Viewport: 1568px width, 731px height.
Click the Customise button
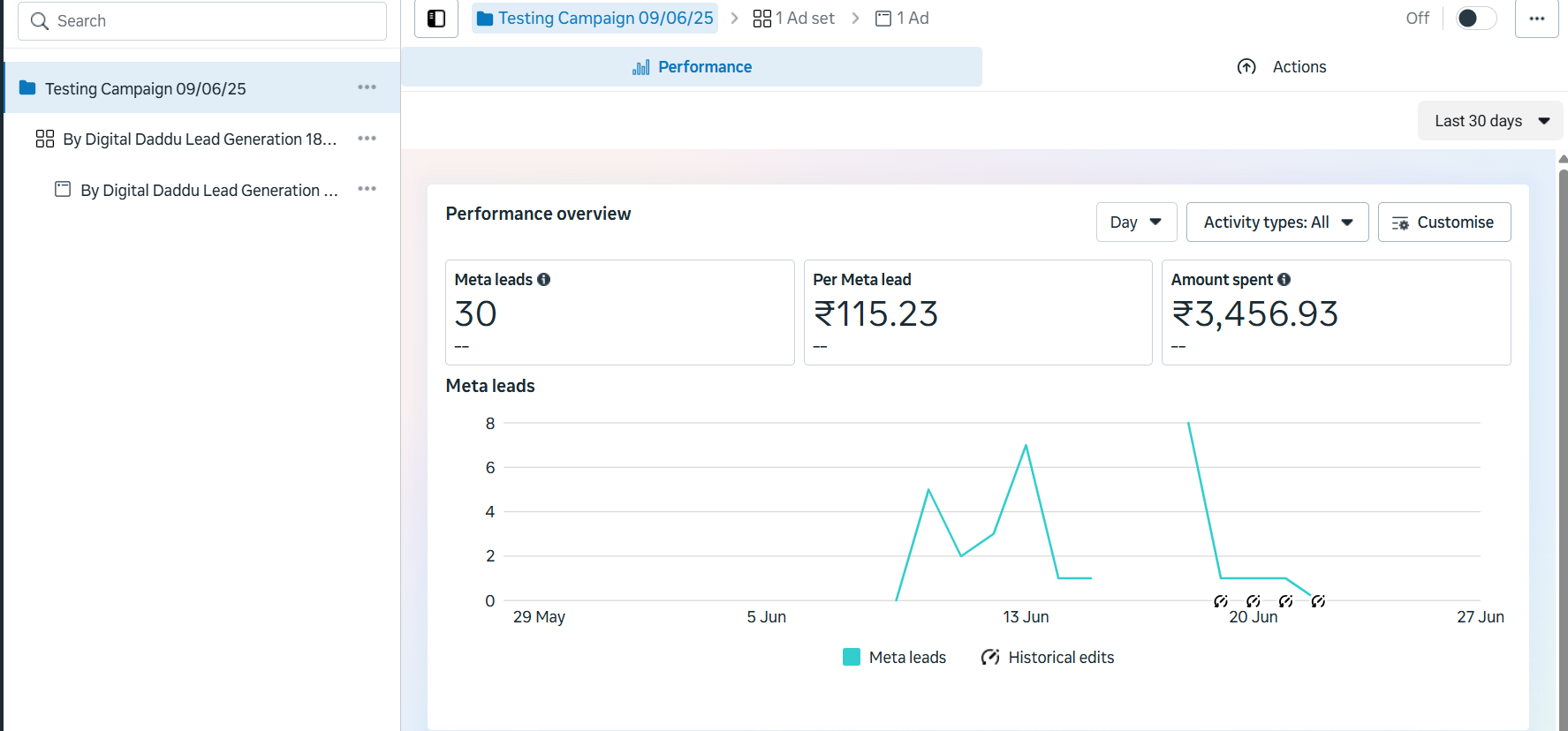tap(1444, 222)
